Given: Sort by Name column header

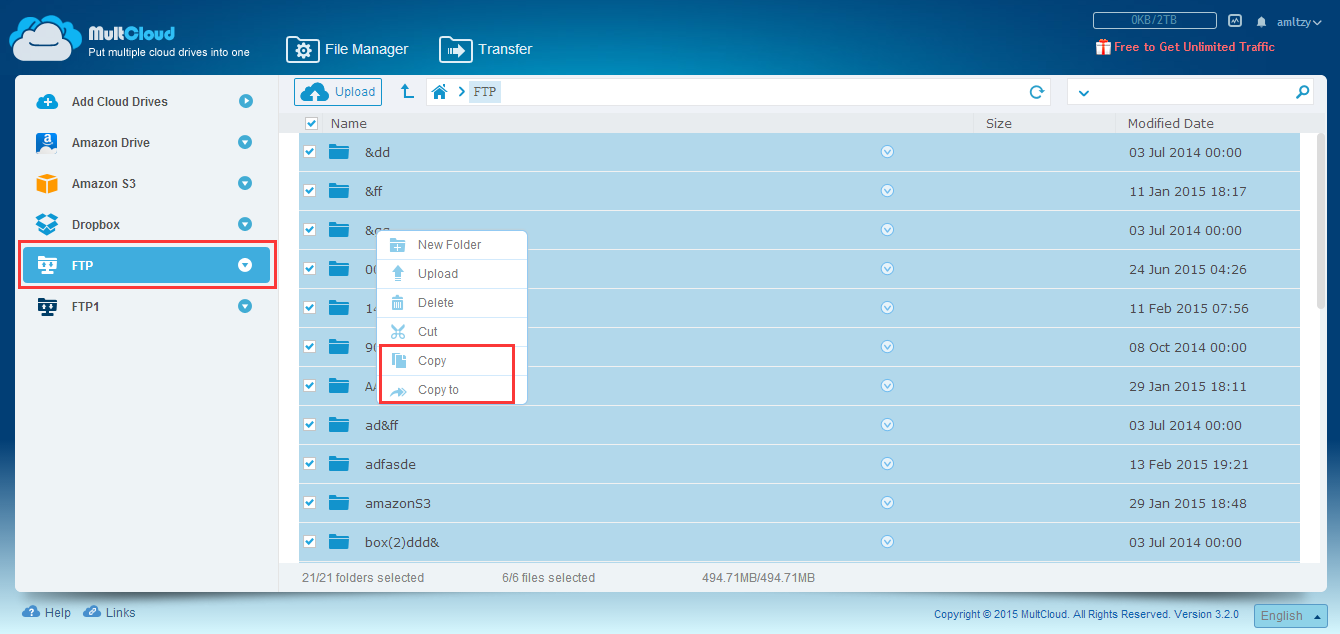Looking at the screenshot, I should 349,124.
